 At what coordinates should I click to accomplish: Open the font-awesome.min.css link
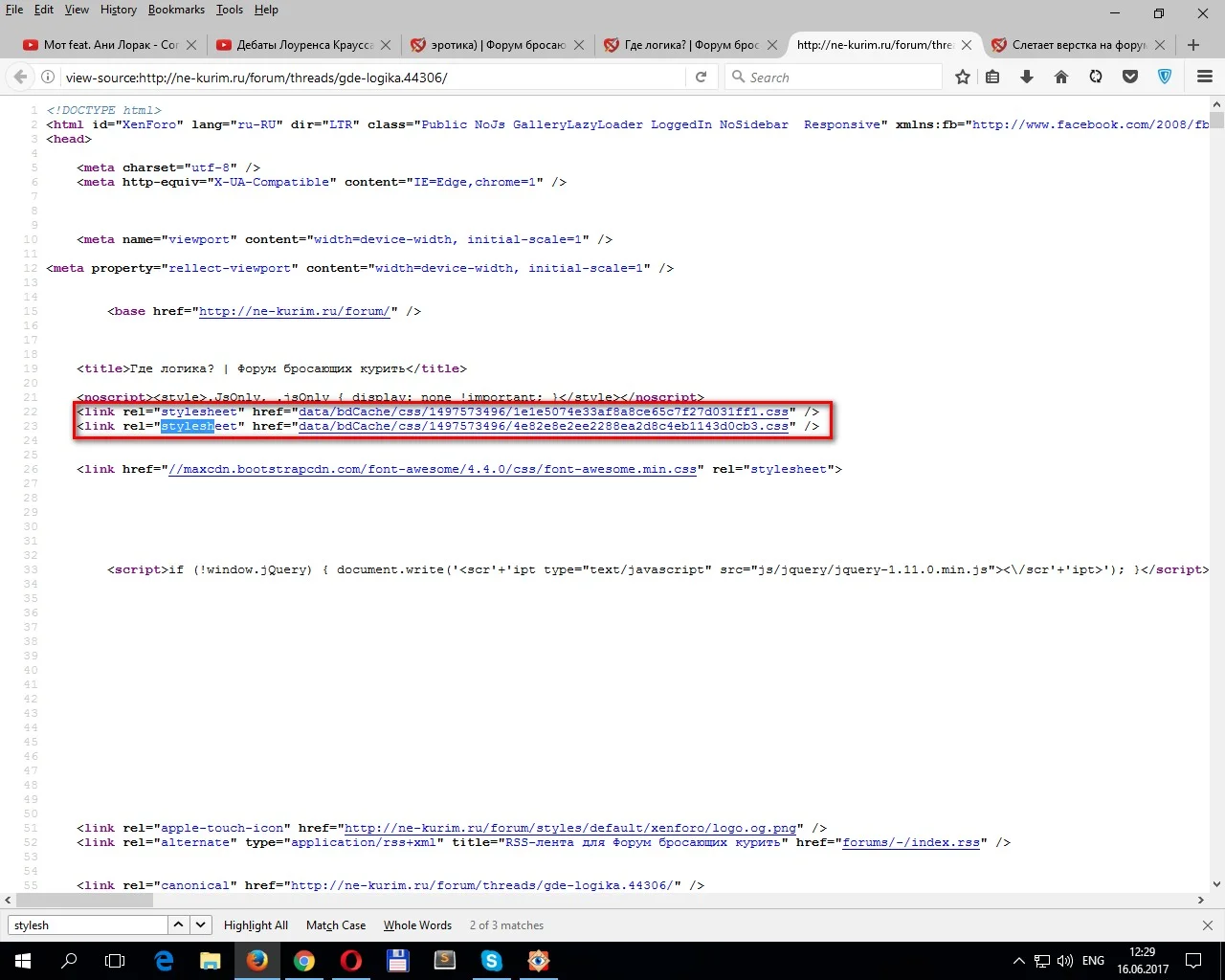(x=433, y=470)
